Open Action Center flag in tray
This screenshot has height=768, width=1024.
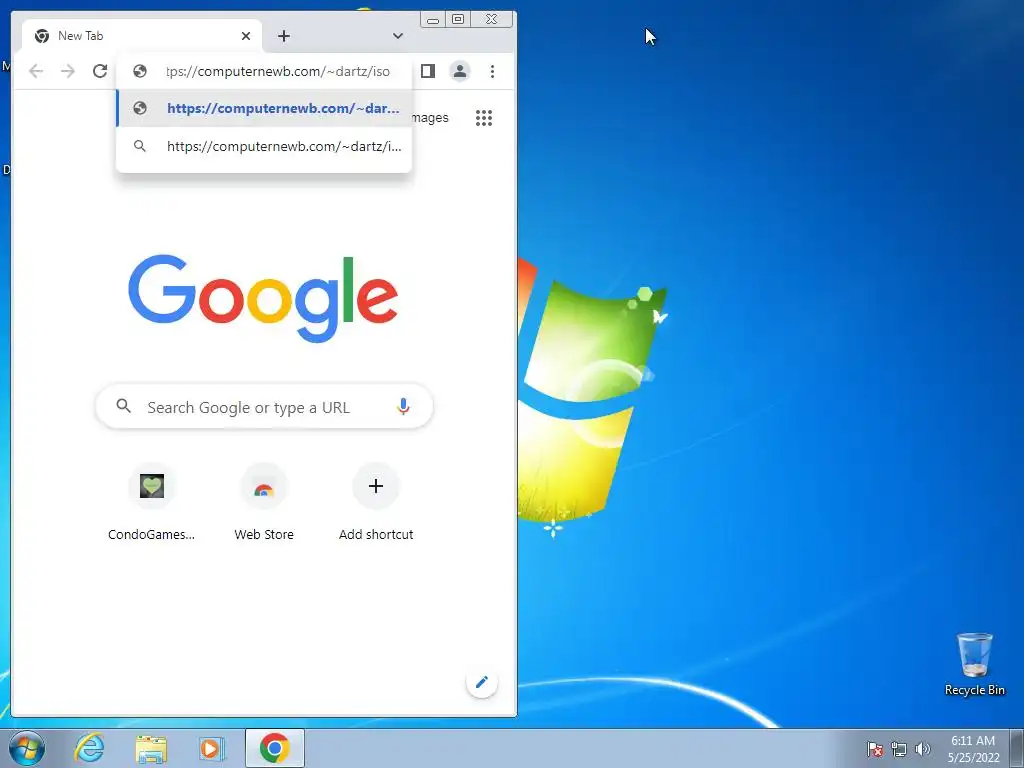tap(875, 749)
